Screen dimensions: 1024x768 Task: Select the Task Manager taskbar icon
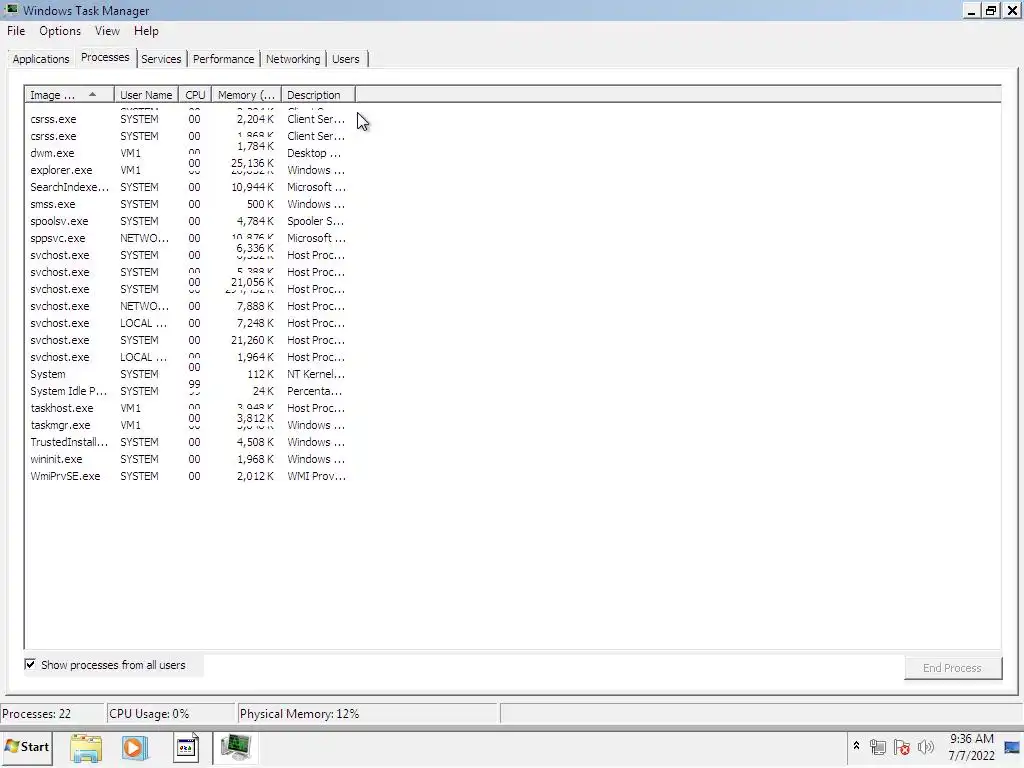click(x=236, y=748)
